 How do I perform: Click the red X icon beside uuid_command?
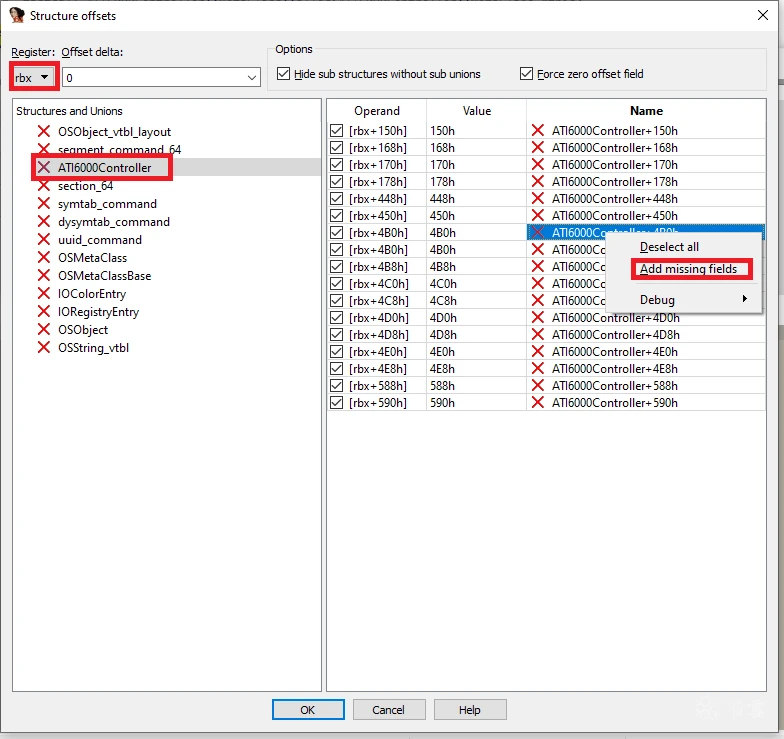pyautogui.click(x=44, y=240)
